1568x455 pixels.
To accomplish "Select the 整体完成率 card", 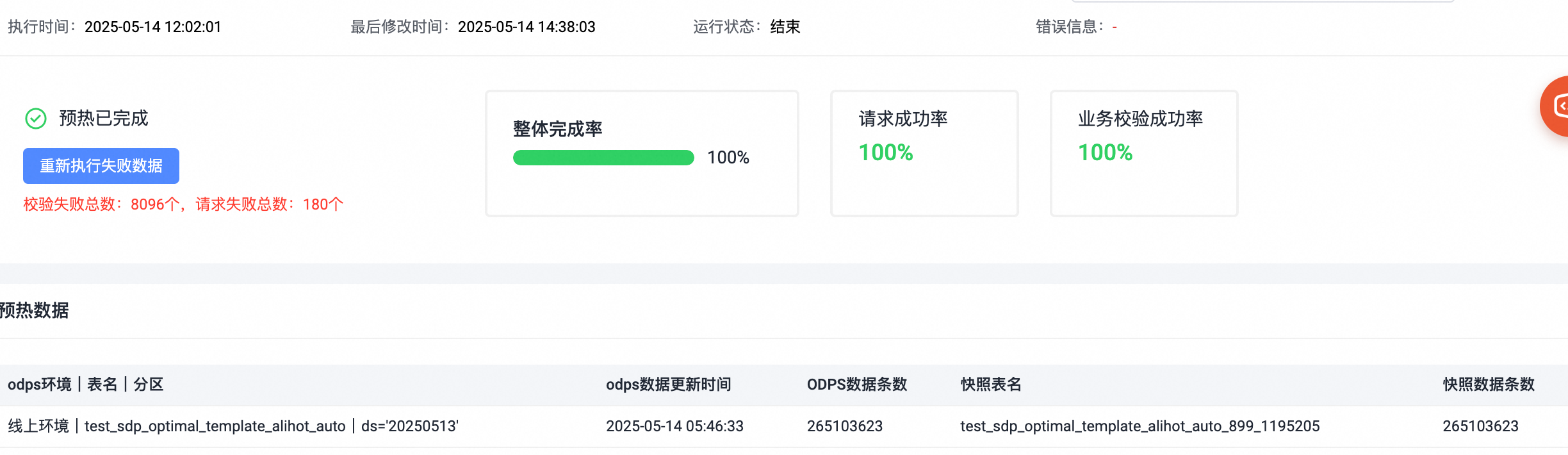I will [642, 154].
